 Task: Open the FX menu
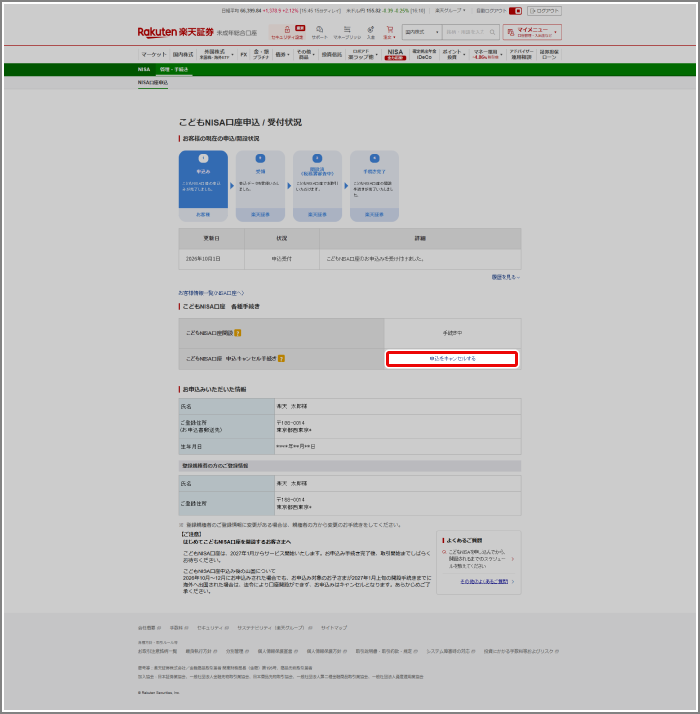(244, 54)
